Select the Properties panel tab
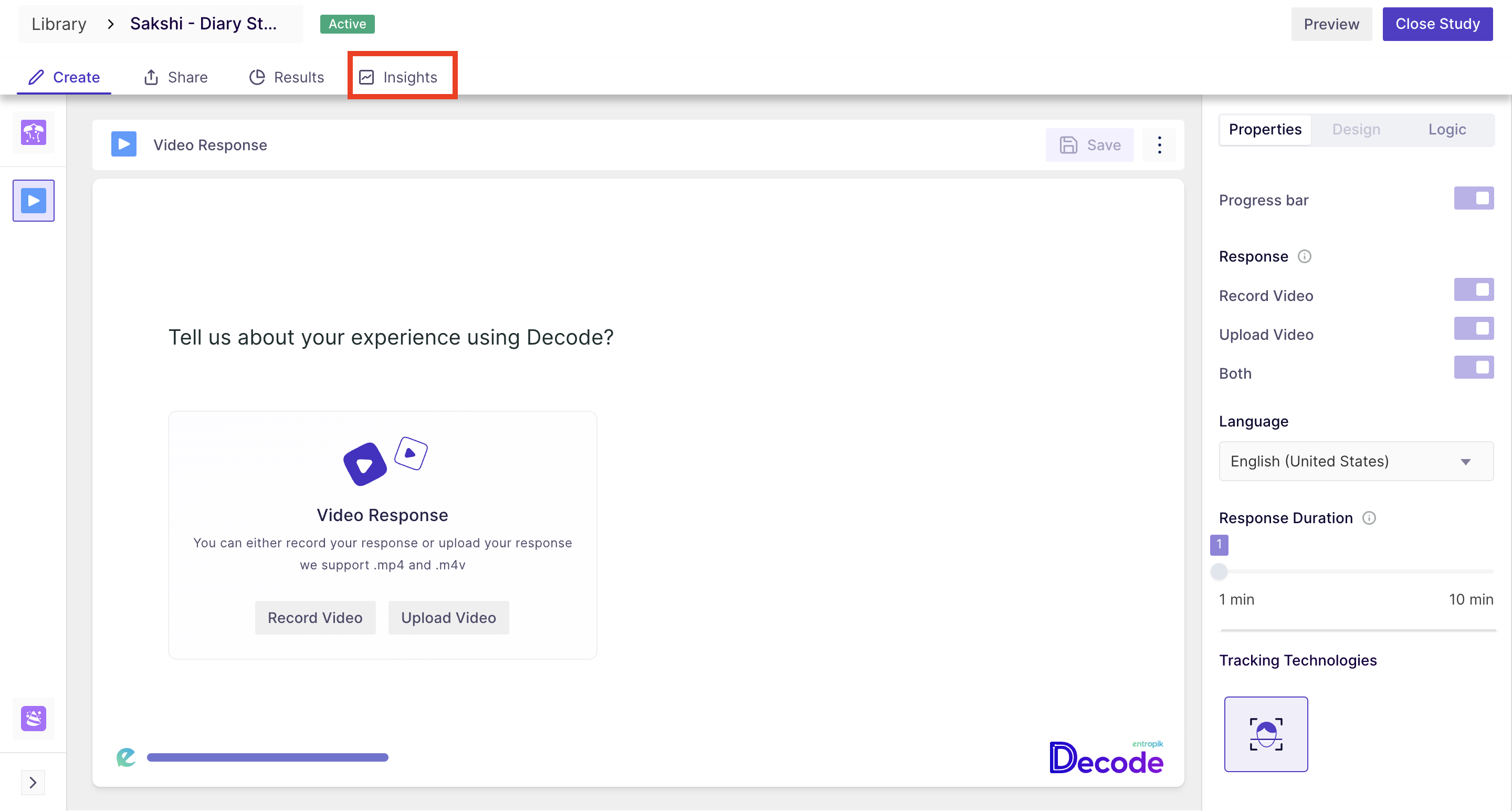This screenshot has width=1512, height=811. pos(1265,129)
